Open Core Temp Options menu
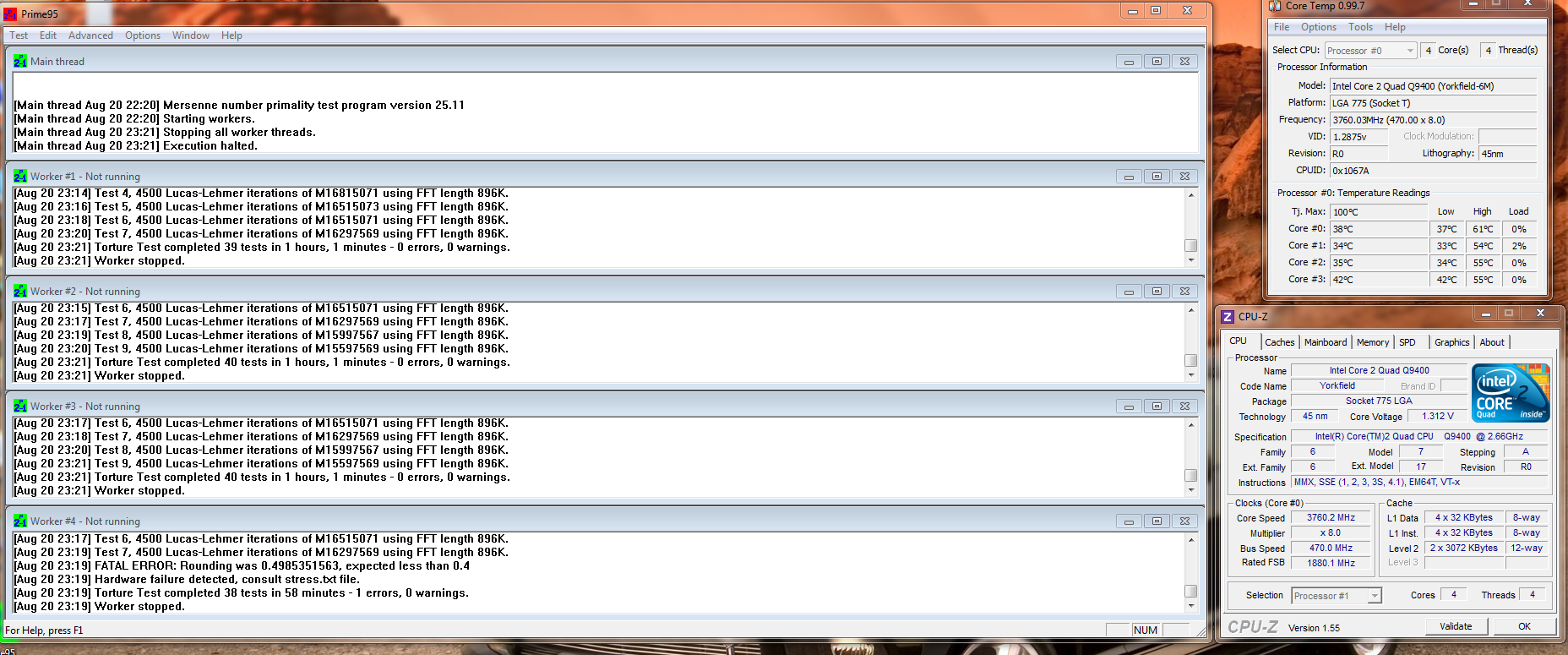Image resolution: width=1568 pixels, height=655 pixels. pyautogui.click(x=1319, y=27)
